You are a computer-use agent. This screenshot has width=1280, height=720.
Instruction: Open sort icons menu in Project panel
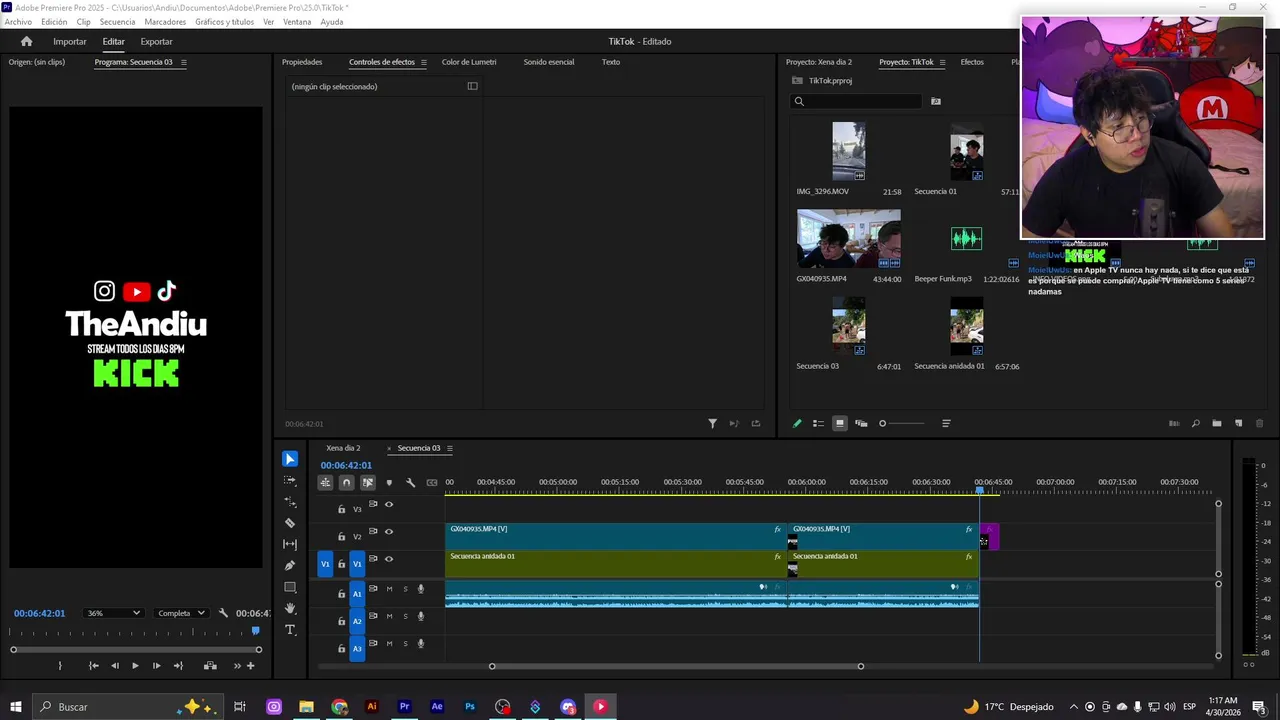coord(946,424)
